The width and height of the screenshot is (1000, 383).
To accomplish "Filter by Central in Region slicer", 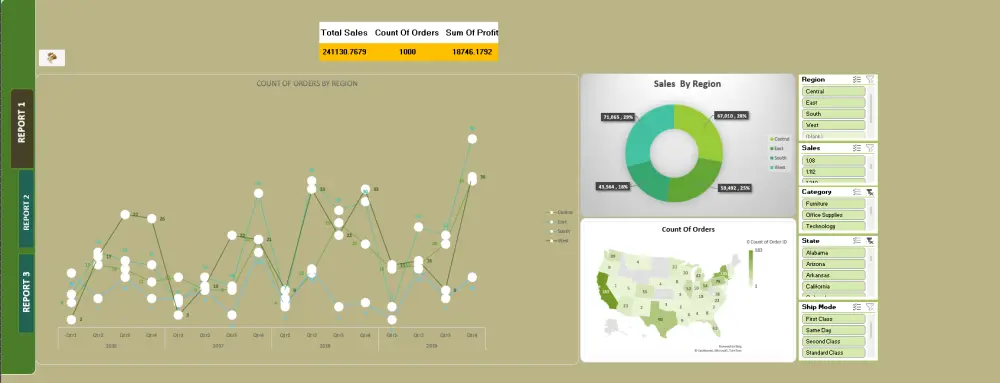I will [x=833, y=92].
